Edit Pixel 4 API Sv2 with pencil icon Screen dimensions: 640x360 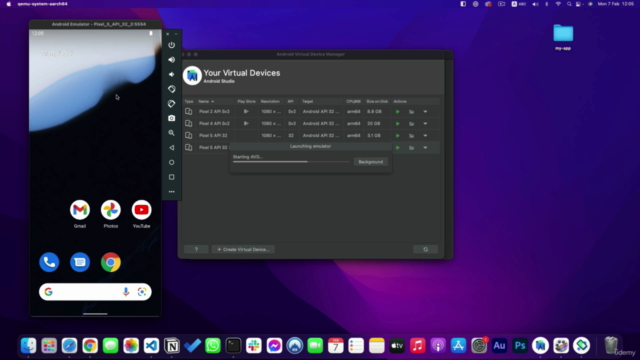[411, 123]
